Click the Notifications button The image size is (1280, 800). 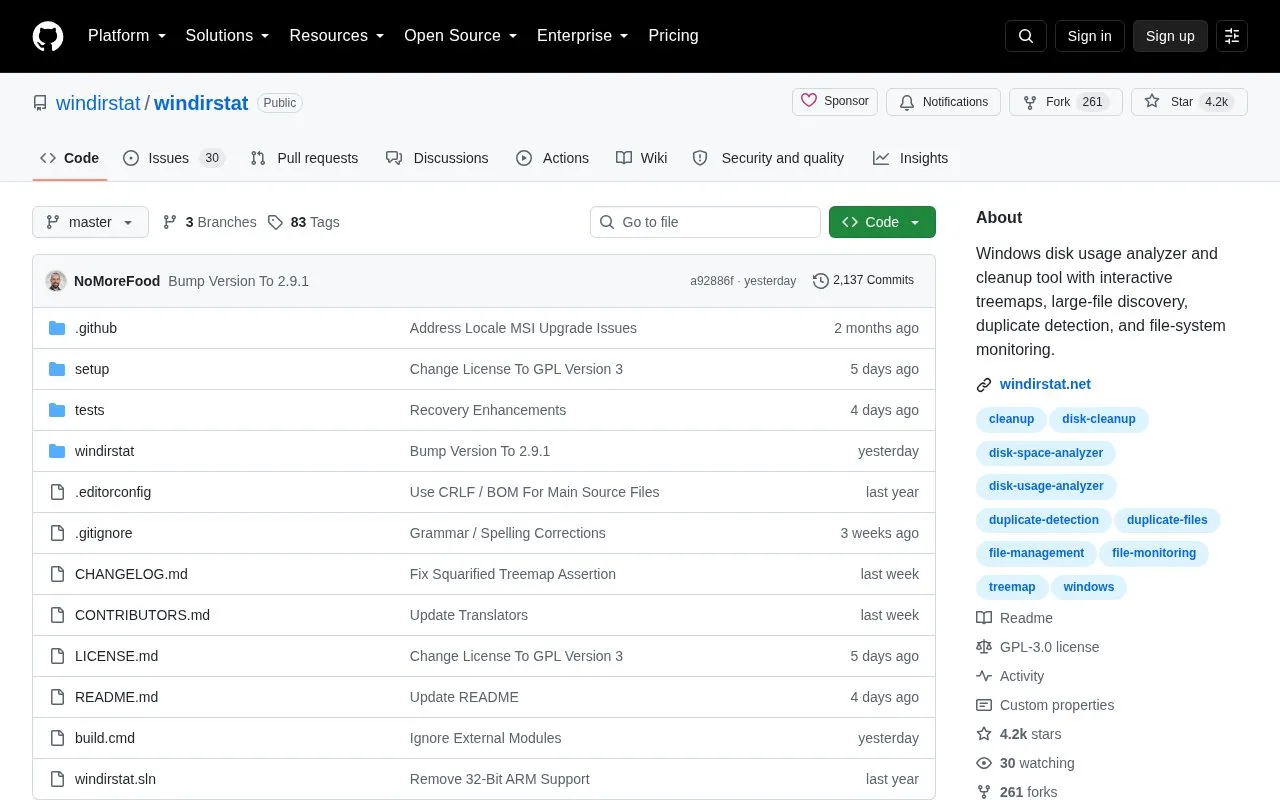point(943,102)
